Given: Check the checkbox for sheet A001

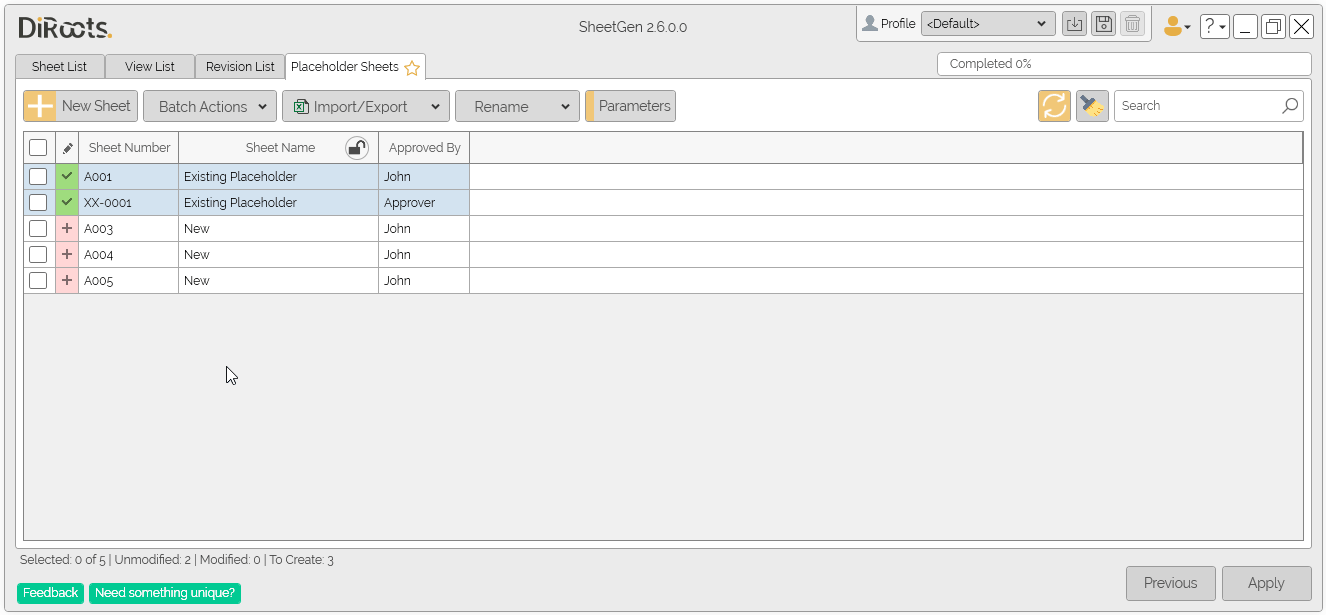Looking at the screenshot, I should tap(38, 177).
